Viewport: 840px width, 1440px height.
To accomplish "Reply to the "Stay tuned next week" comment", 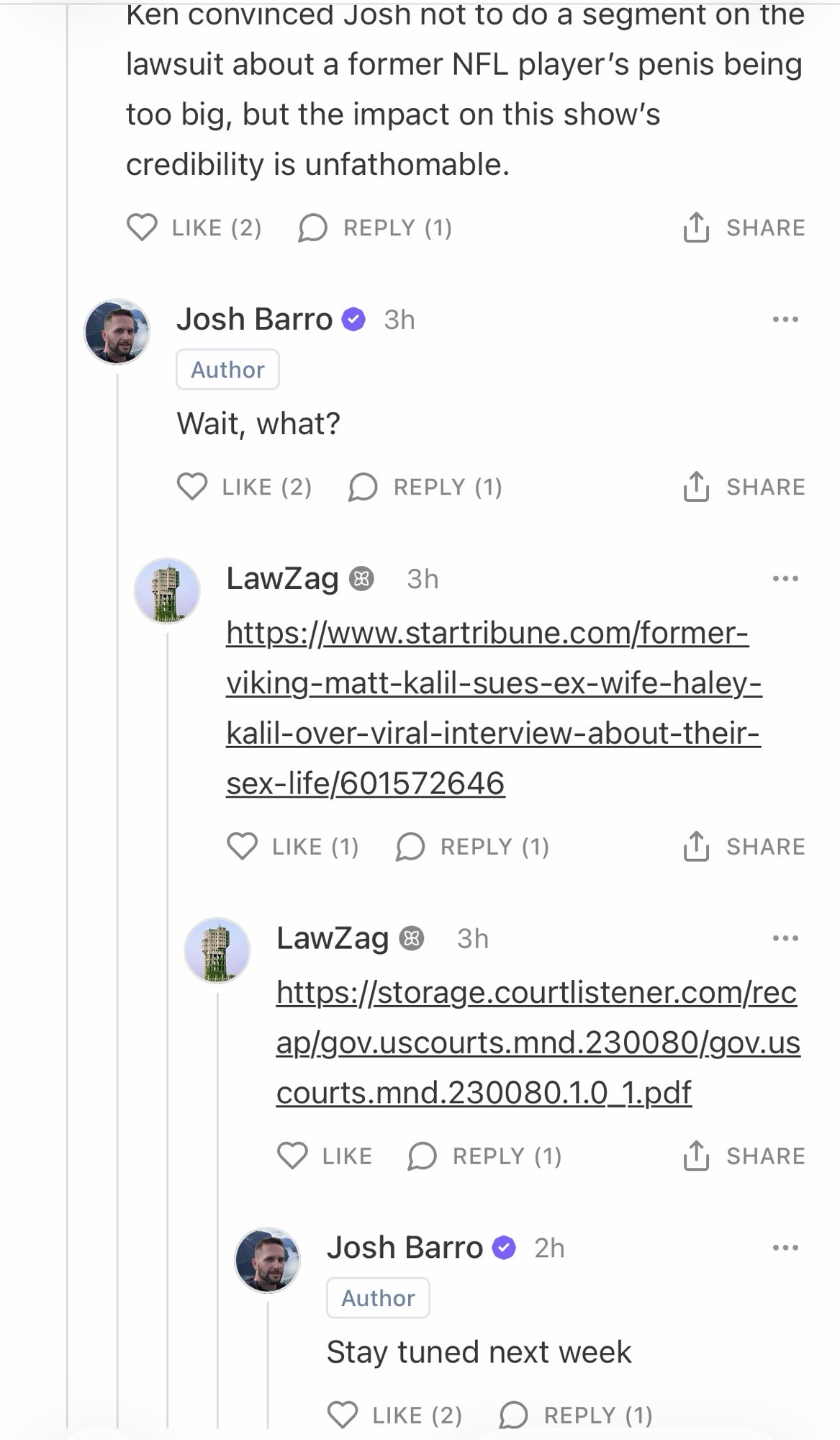I will coord(576,1415).
